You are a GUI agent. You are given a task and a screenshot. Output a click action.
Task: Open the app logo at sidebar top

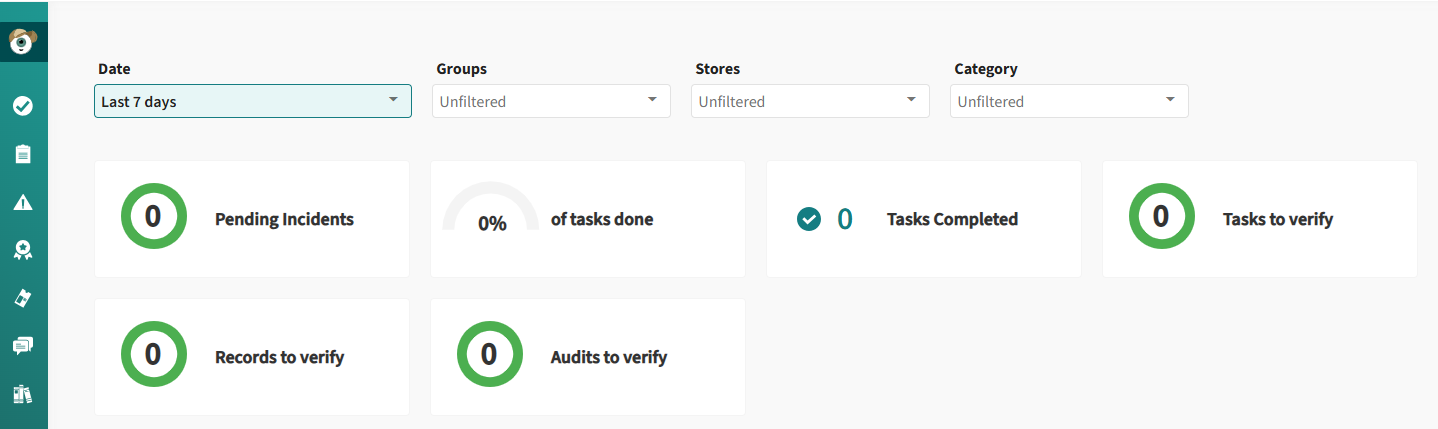22,42
